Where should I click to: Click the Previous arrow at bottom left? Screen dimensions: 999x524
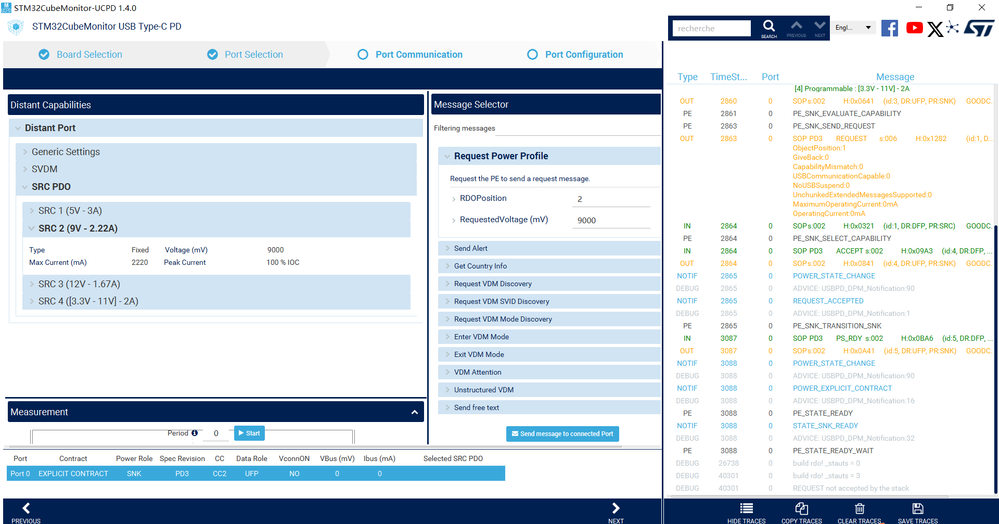click(26, 508)
